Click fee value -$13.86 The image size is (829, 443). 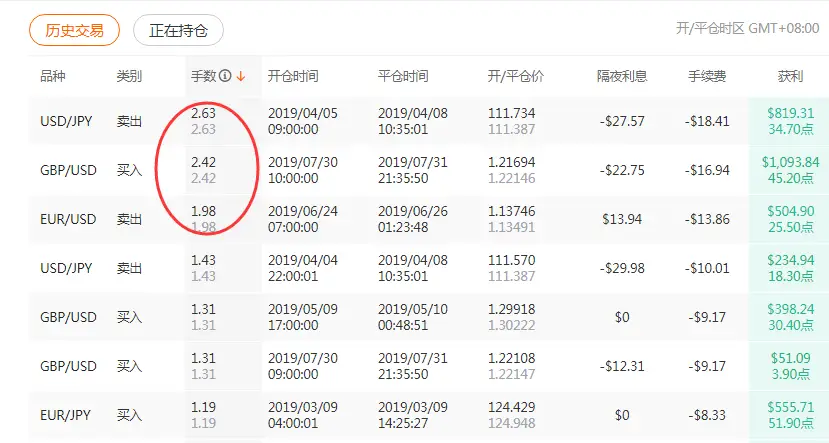coord(707,219)
